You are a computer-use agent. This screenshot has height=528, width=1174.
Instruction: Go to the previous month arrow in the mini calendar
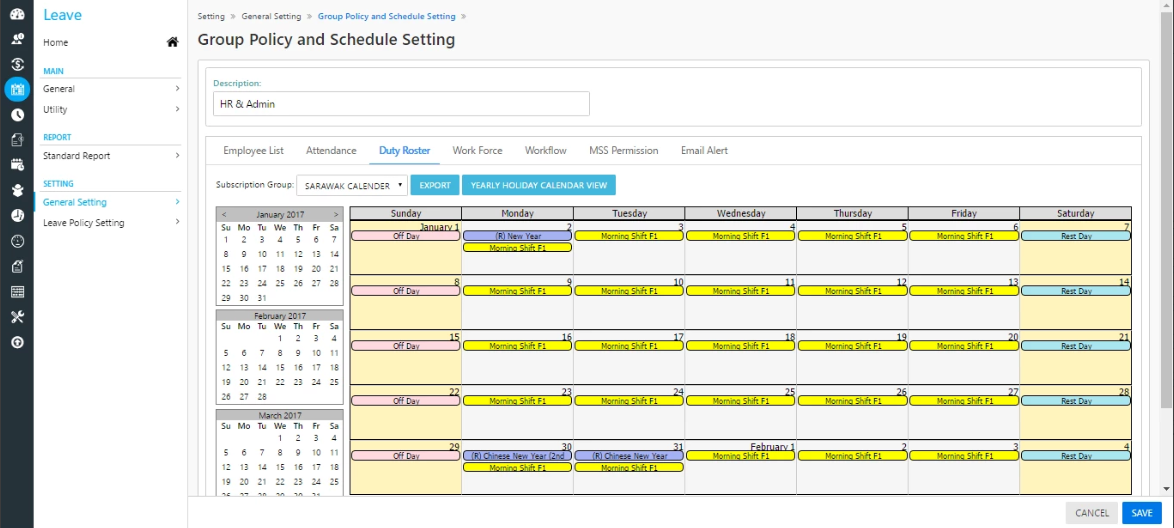[224, 214]
